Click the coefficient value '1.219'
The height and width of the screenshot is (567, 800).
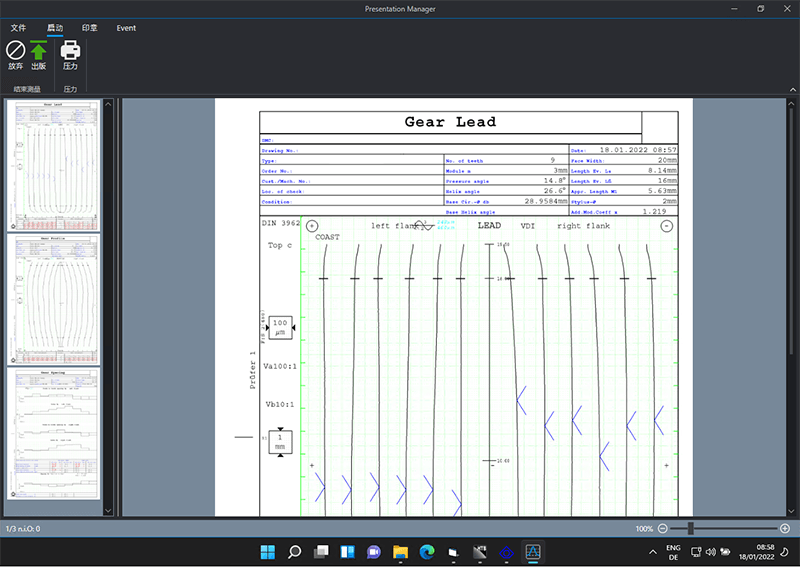(654, 211)
